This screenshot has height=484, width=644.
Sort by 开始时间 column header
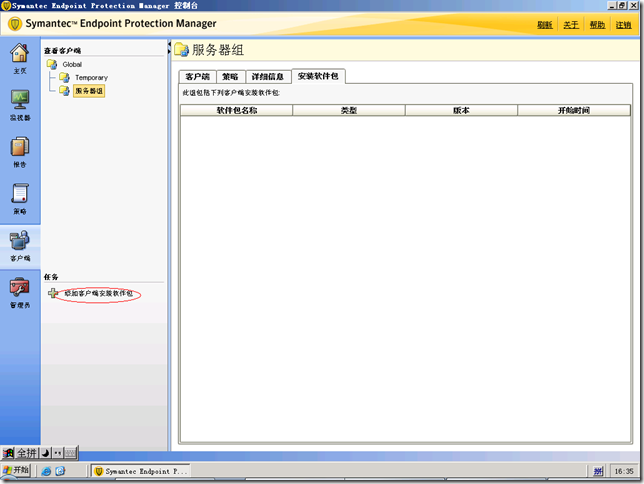574,110
